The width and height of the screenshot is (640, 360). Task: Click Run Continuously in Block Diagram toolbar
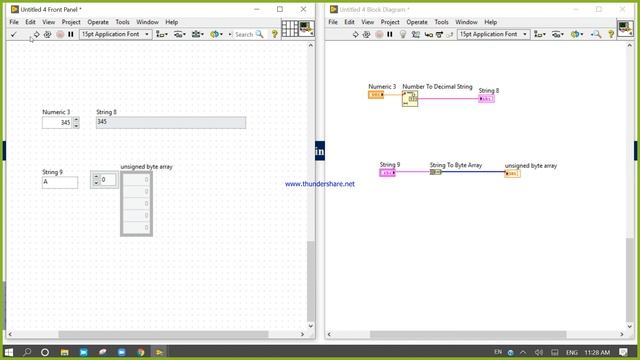click(x=367, y=35)
